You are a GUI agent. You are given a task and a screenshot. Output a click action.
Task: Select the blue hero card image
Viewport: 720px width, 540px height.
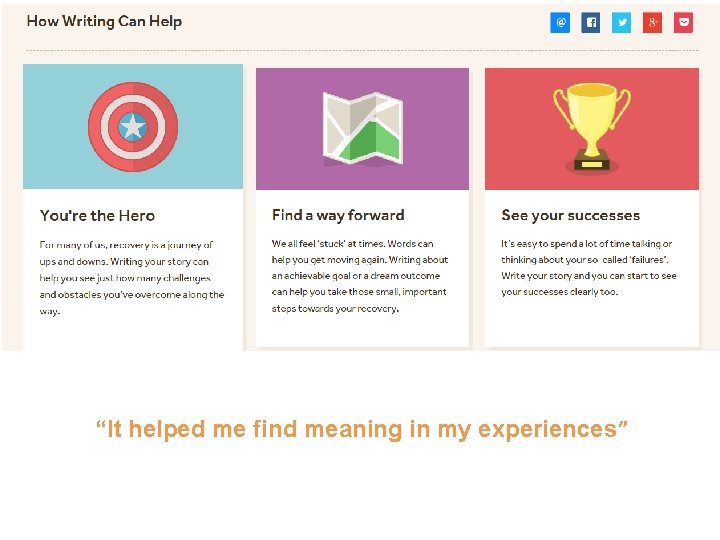[133, 126]
